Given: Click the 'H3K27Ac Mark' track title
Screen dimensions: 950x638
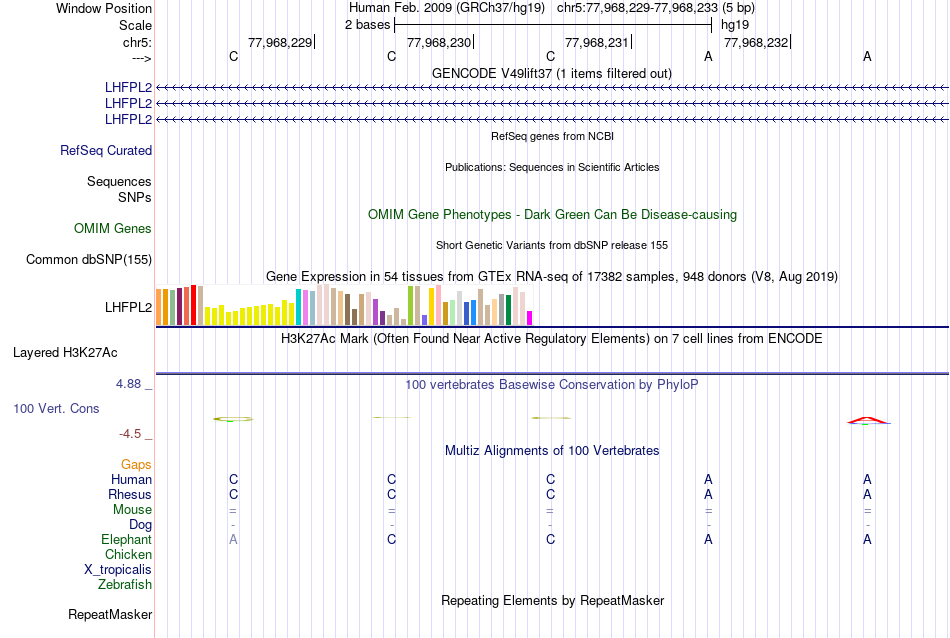Looking at the screenshot, I should (x=552, y=338).
